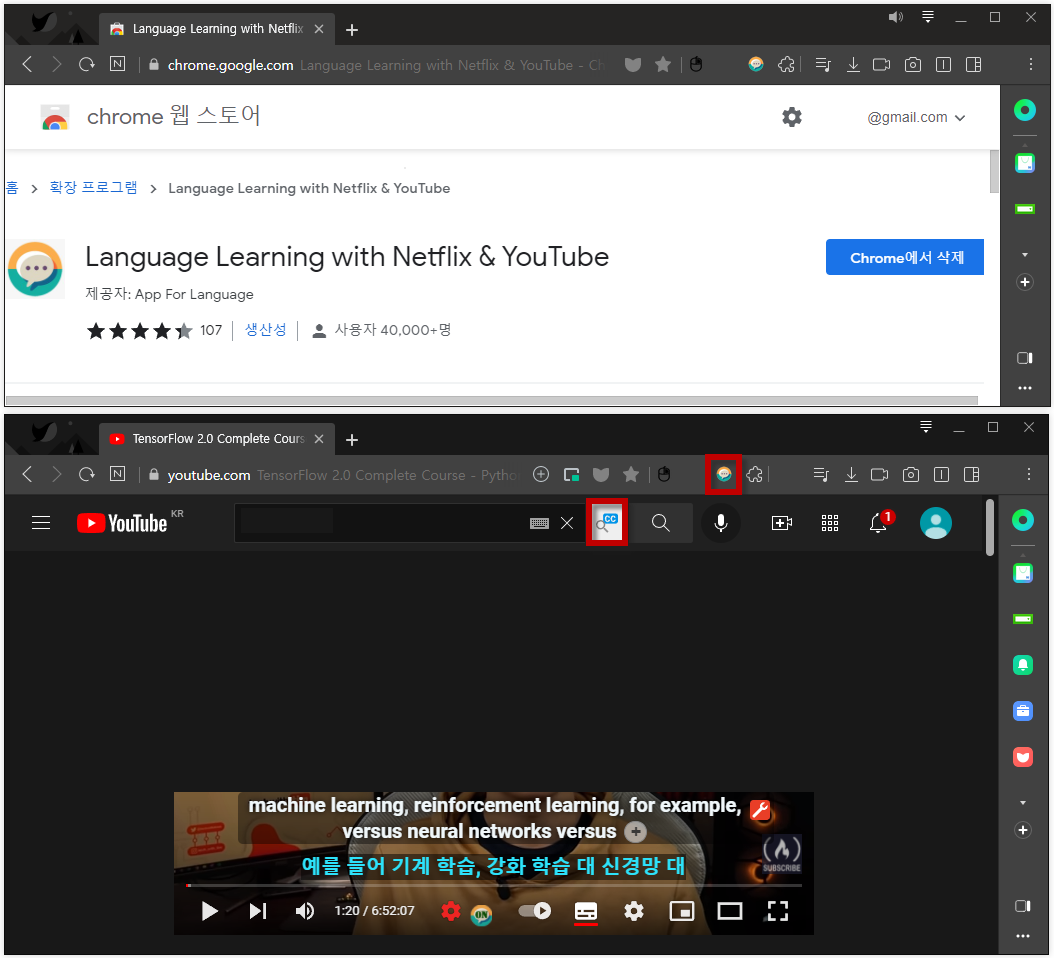Screen dimensions: 1054x958
Task: Click the plus-circle icon in YouTube address bar
Action: click(540, 475)
